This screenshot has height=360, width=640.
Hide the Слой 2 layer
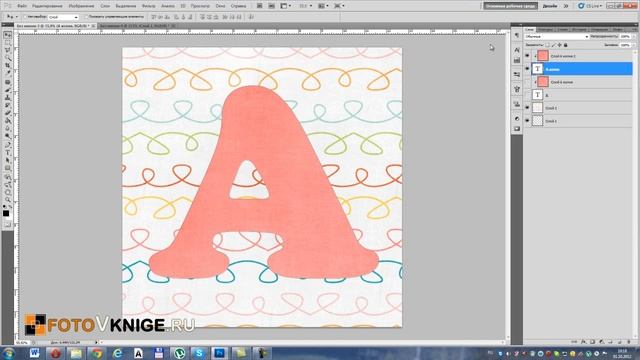click(527, 108)
